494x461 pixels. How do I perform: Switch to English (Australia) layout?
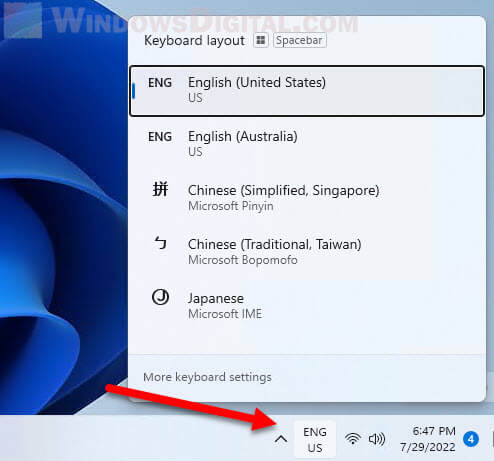pyautogui.click(x=307, y=144)
